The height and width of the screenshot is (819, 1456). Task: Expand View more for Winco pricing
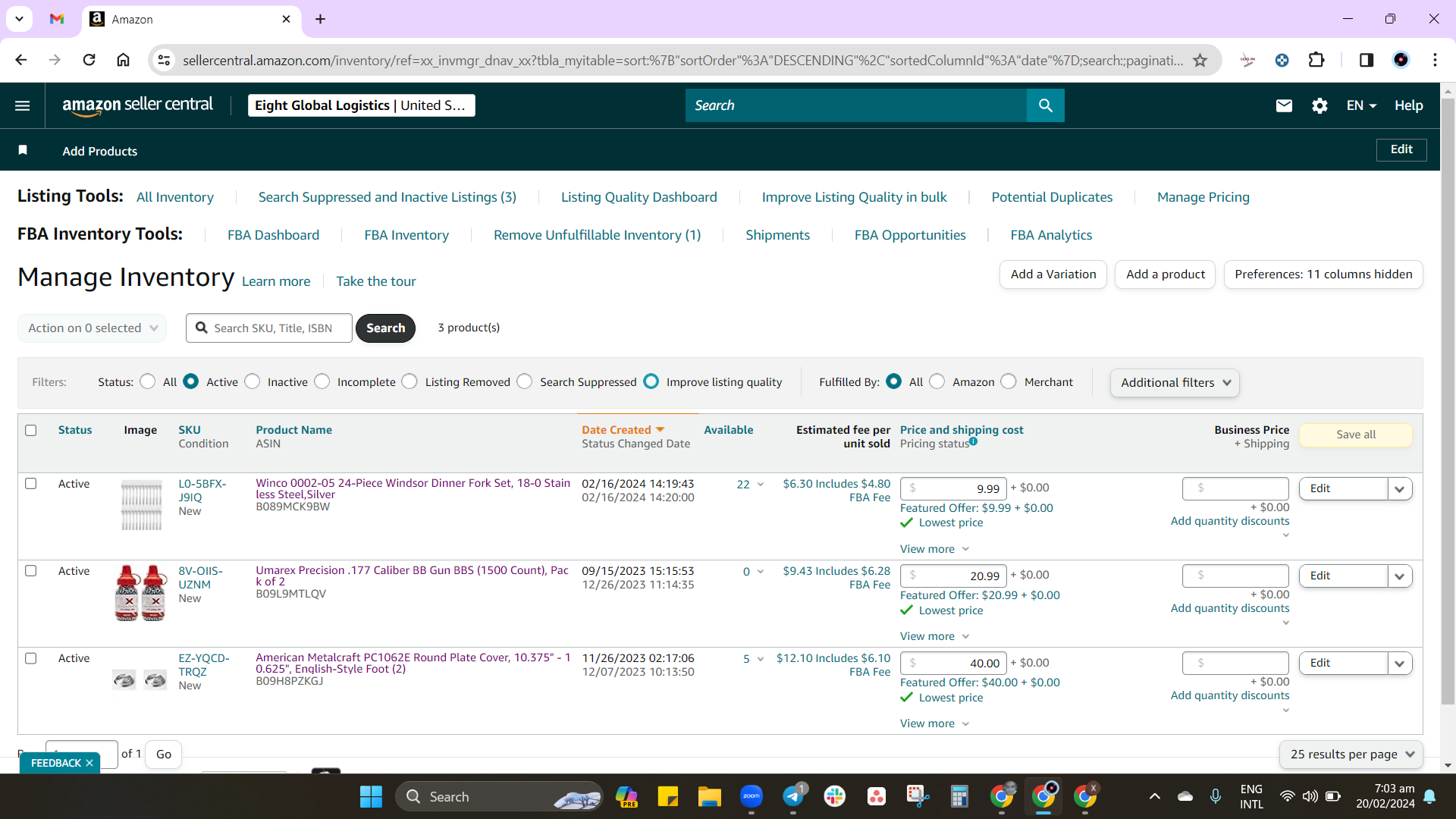click(x=934, y=549)
